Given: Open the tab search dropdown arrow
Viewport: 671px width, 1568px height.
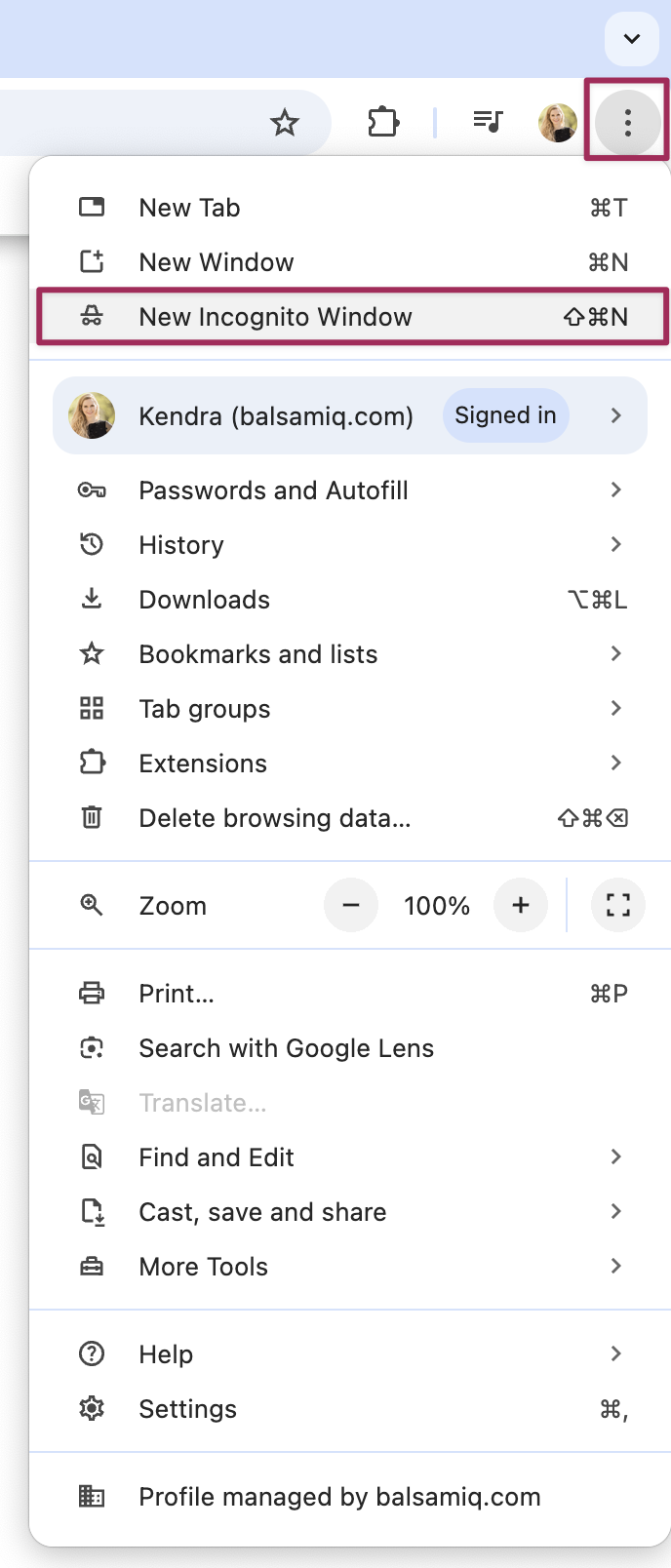Looking at the screenshot, I should click(632, 39).
